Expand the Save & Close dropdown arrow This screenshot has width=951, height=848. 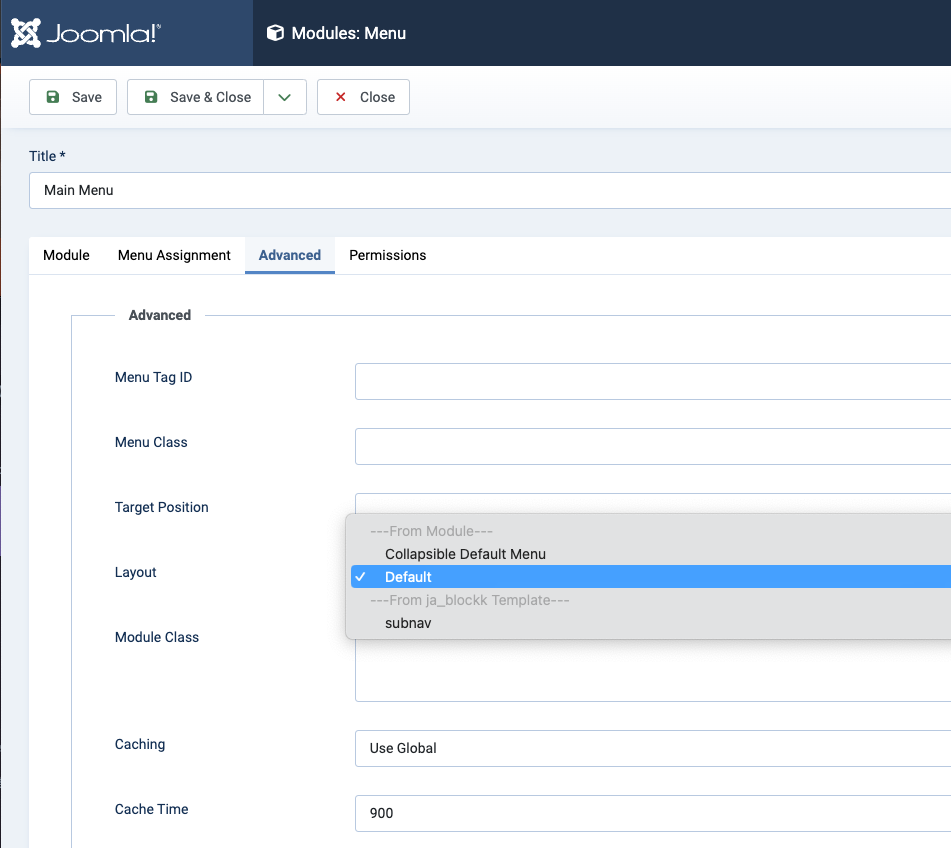(285, 97)
